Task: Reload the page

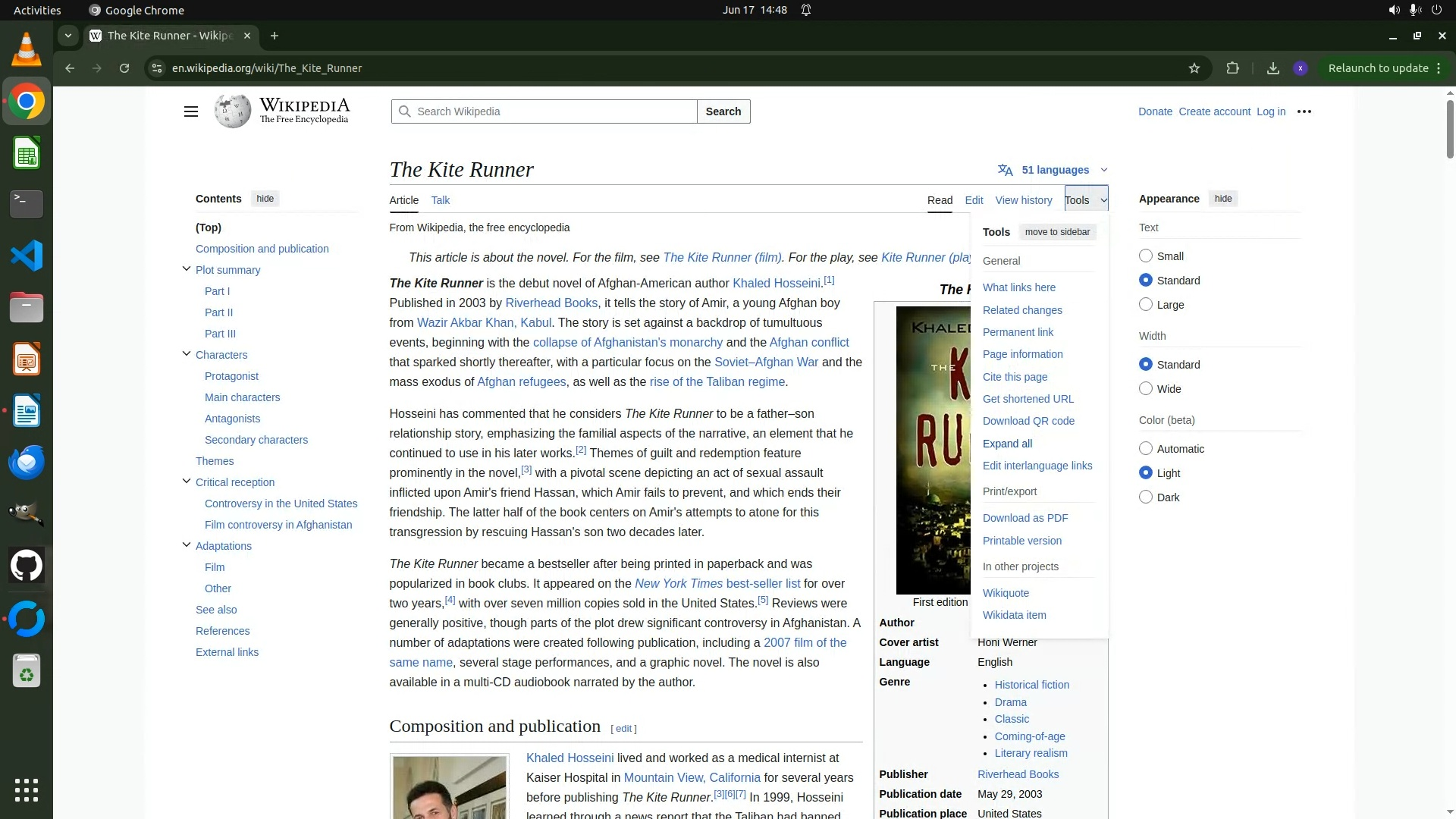Action: [124, 68]
